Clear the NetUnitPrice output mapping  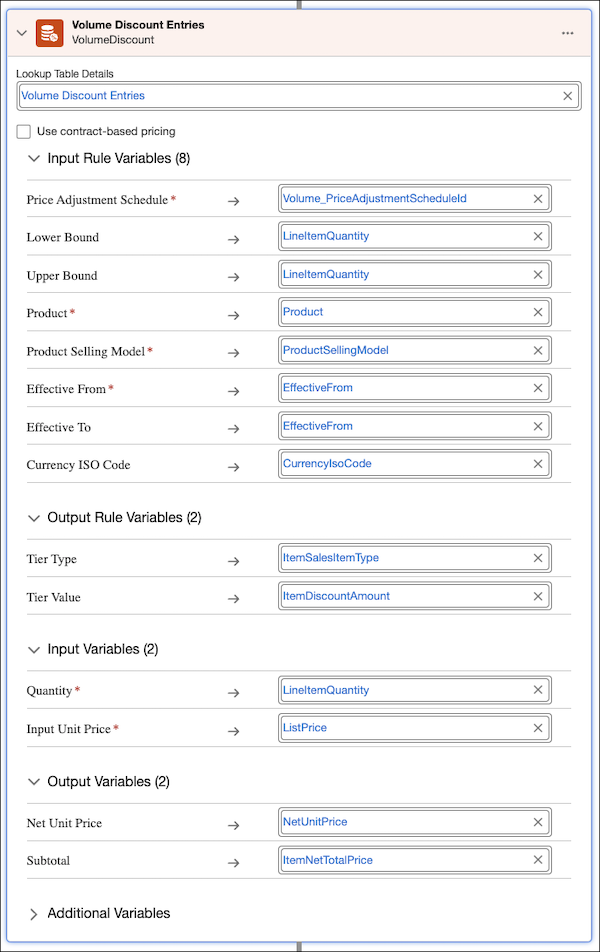[x=538, y=822]
